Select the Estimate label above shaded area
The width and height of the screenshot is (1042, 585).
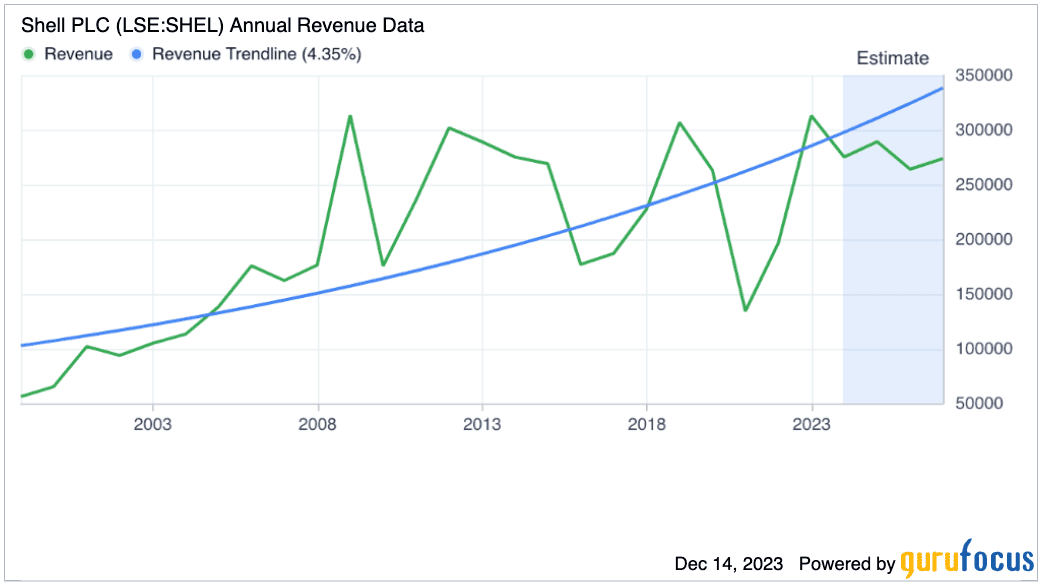(x=893, y=58)
